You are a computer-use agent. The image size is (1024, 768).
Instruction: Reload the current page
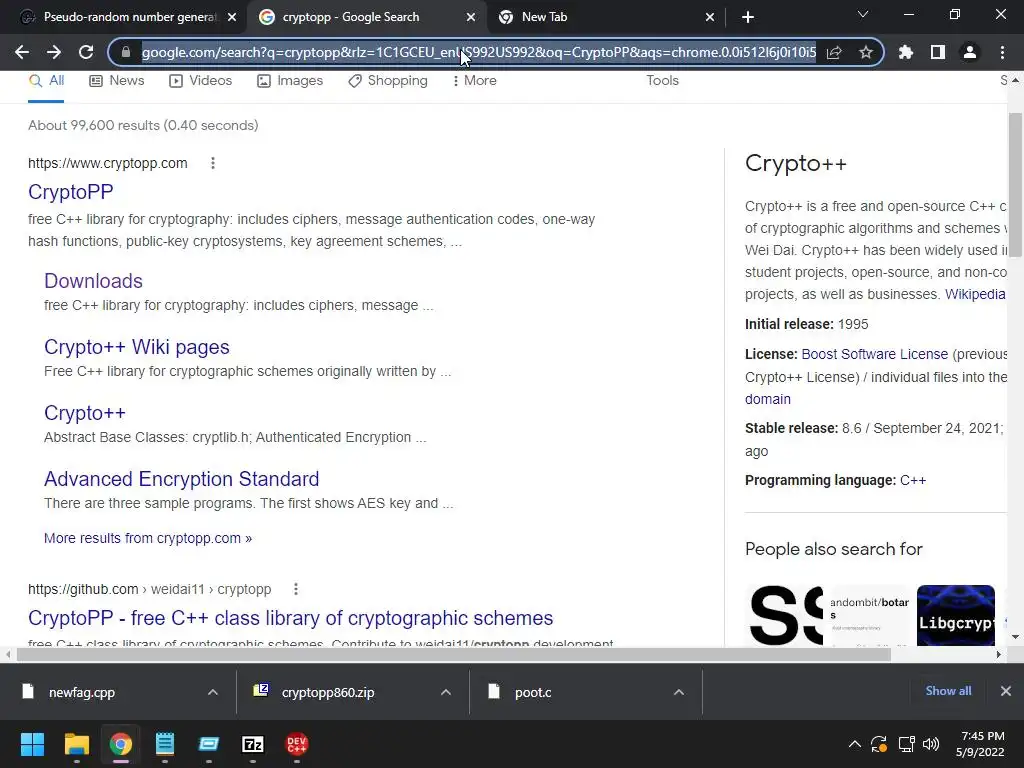click(x=86, y=52)
